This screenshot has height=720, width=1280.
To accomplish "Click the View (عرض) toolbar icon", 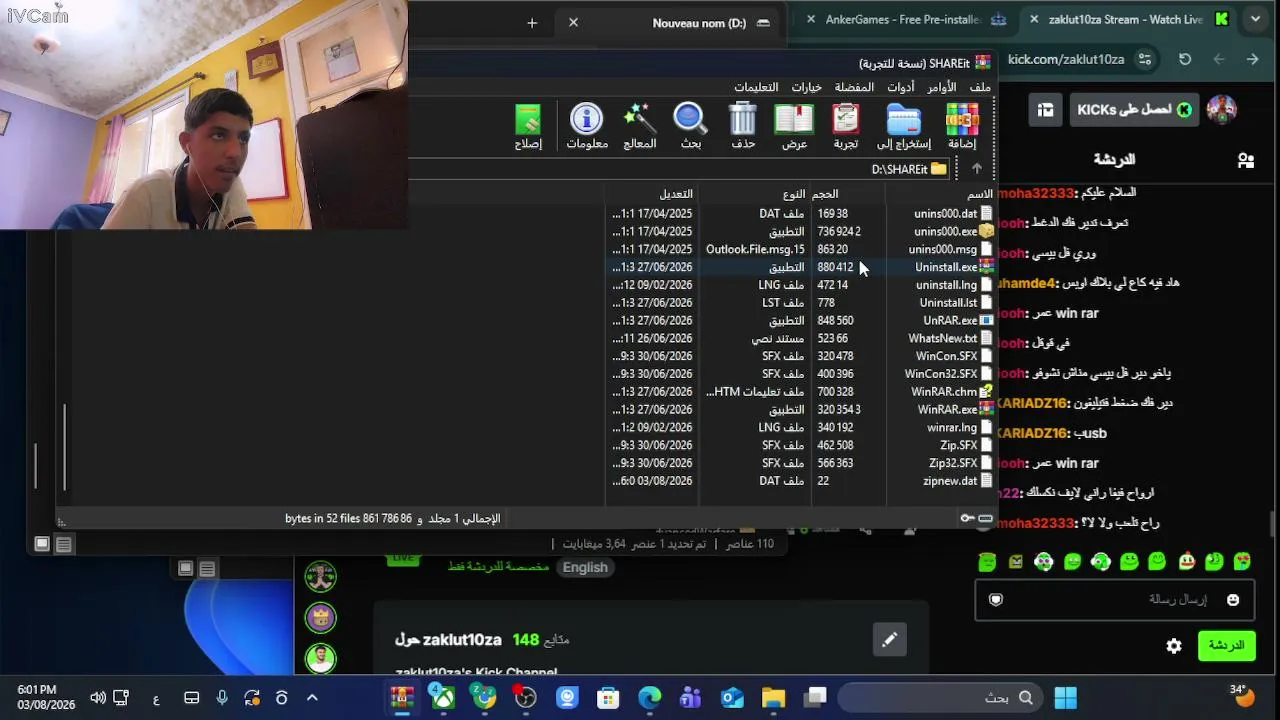I will click(x=794, y=127).
